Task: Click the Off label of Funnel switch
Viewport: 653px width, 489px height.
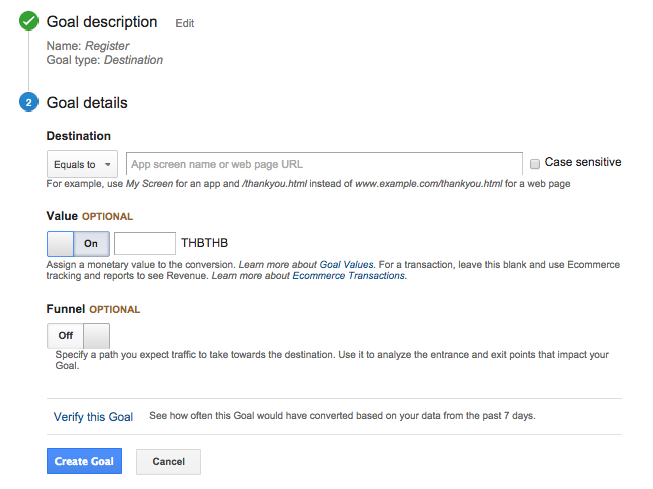Action: (65, 336)
